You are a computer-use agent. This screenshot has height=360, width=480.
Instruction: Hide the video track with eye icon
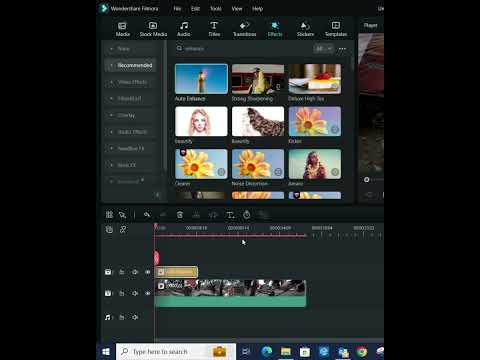click(x=148, y=293)
